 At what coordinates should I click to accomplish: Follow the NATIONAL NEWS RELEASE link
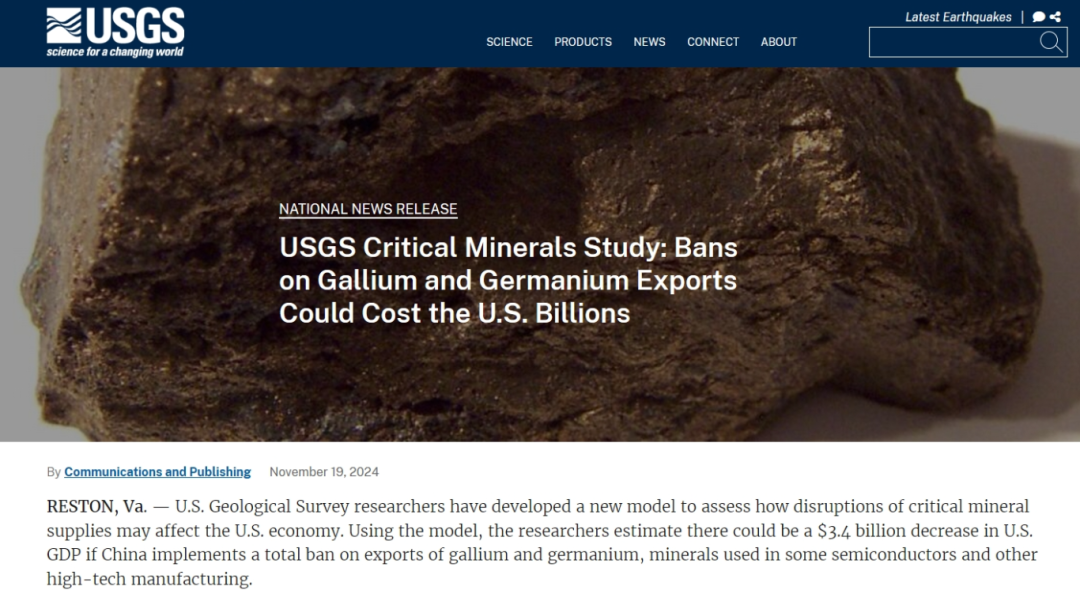tap(368, 209)
